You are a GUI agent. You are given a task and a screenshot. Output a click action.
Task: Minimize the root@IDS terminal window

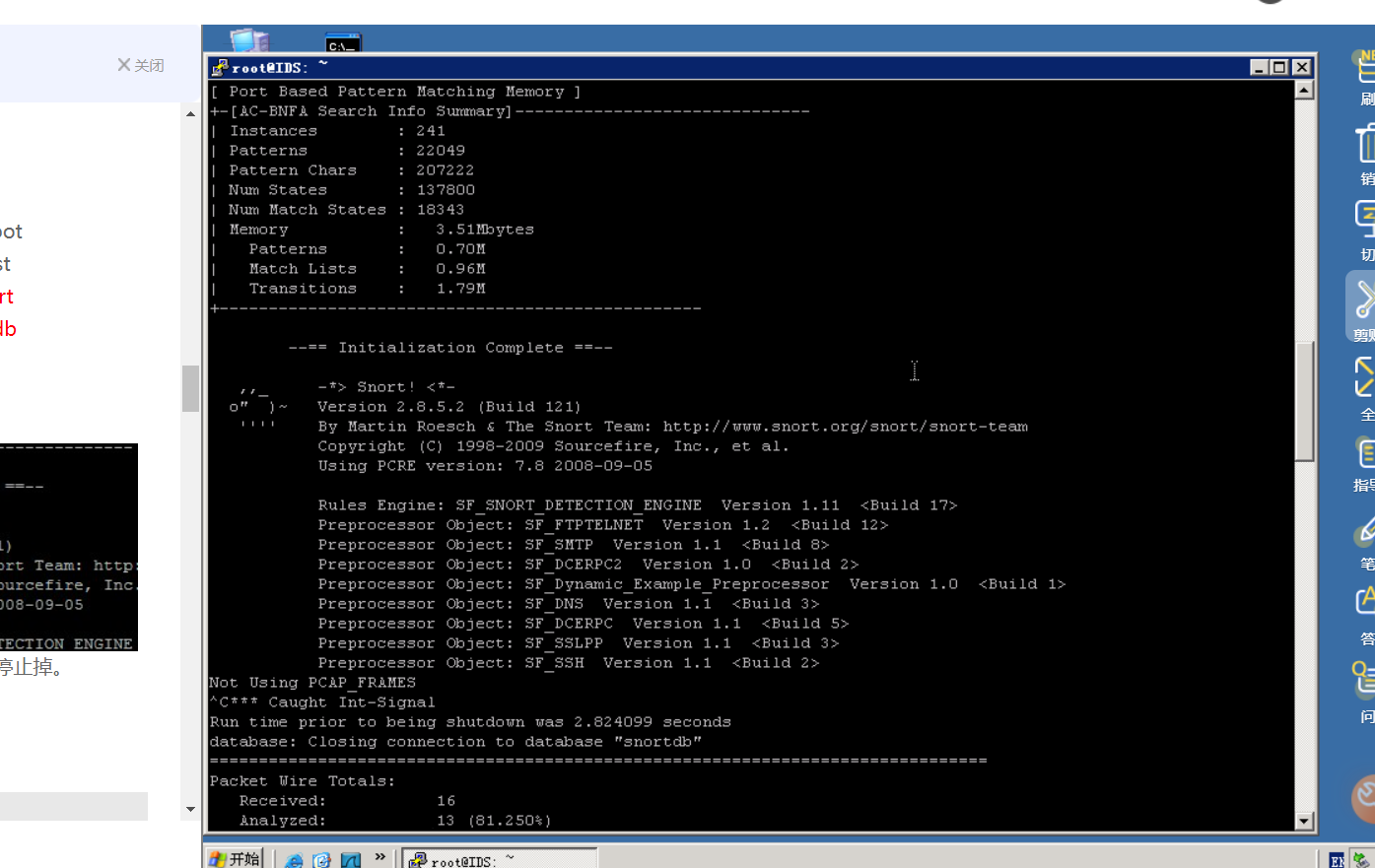(x=1259, y=67)
